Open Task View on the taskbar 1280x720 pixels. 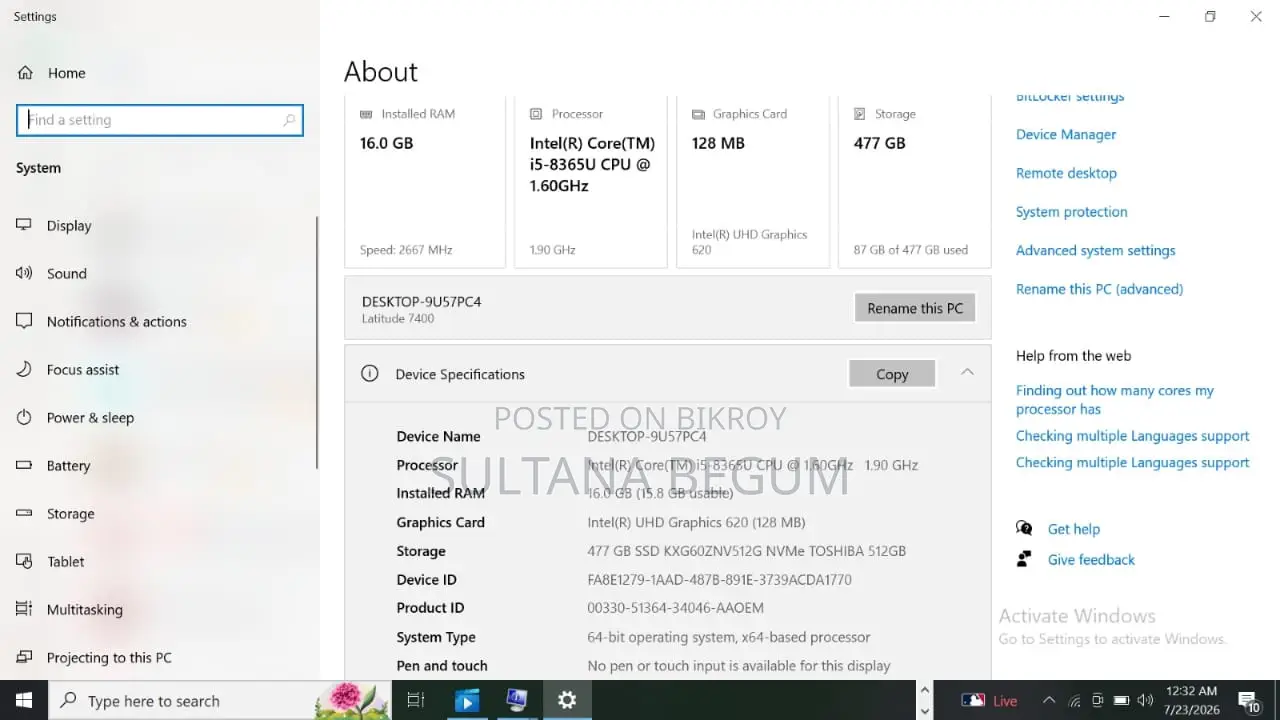tap(416, 700)
